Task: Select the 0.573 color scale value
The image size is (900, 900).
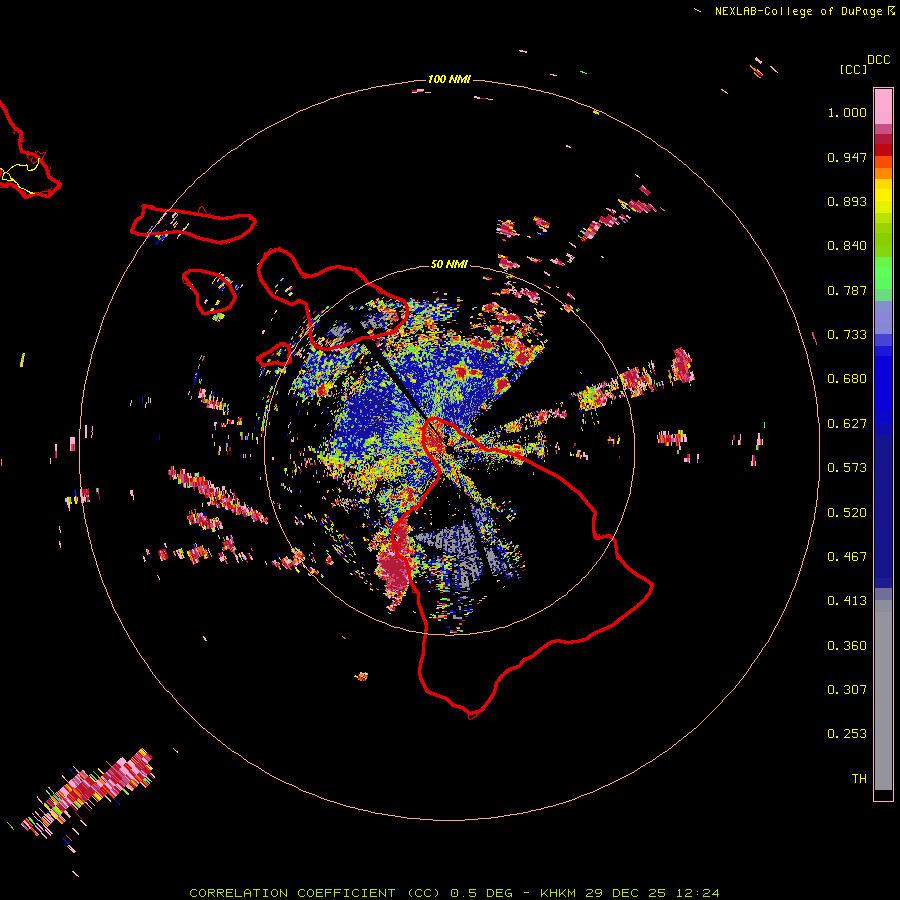Action: point(847,468)
